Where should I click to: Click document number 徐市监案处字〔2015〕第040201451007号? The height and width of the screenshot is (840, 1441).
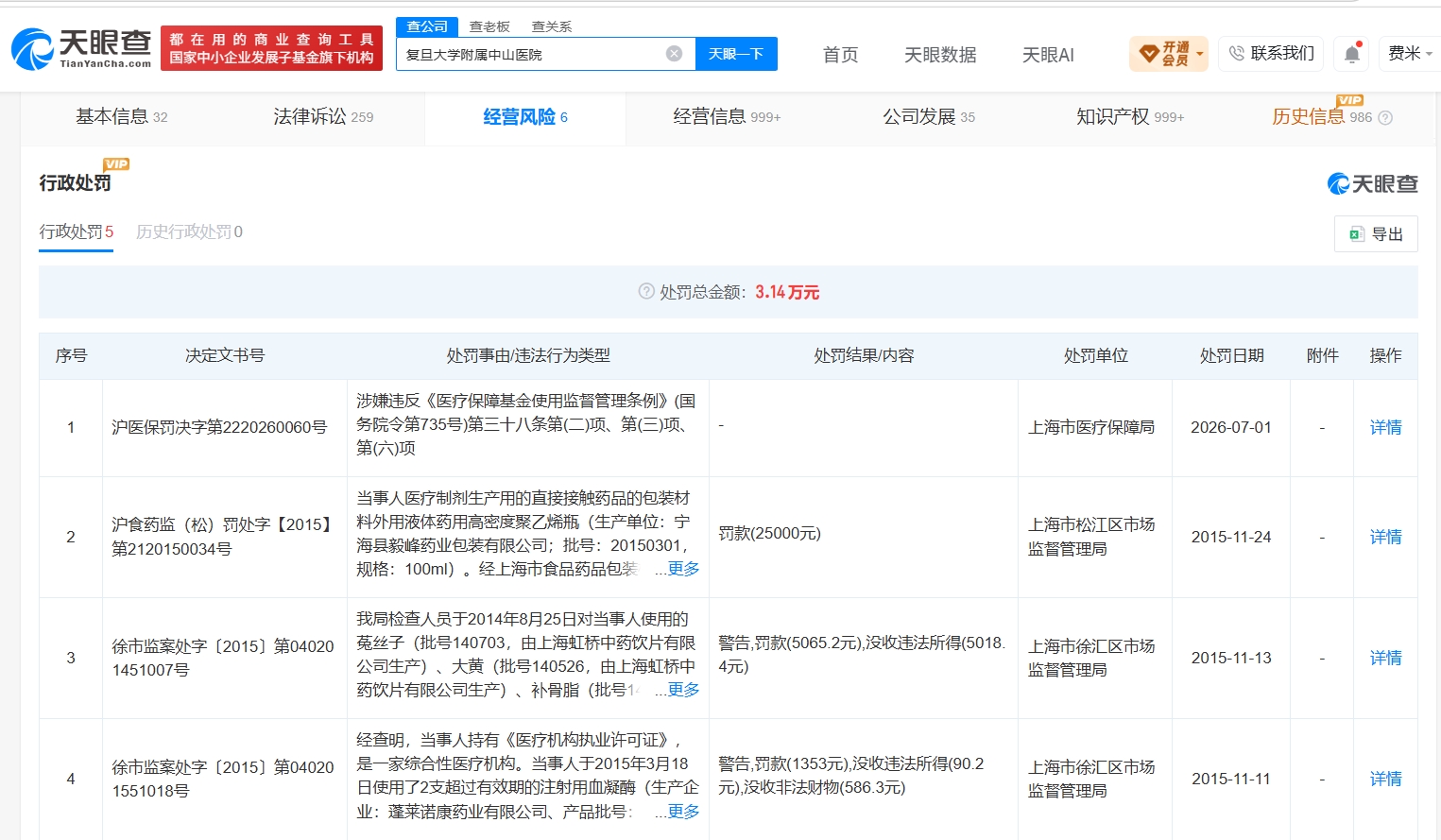223,658
